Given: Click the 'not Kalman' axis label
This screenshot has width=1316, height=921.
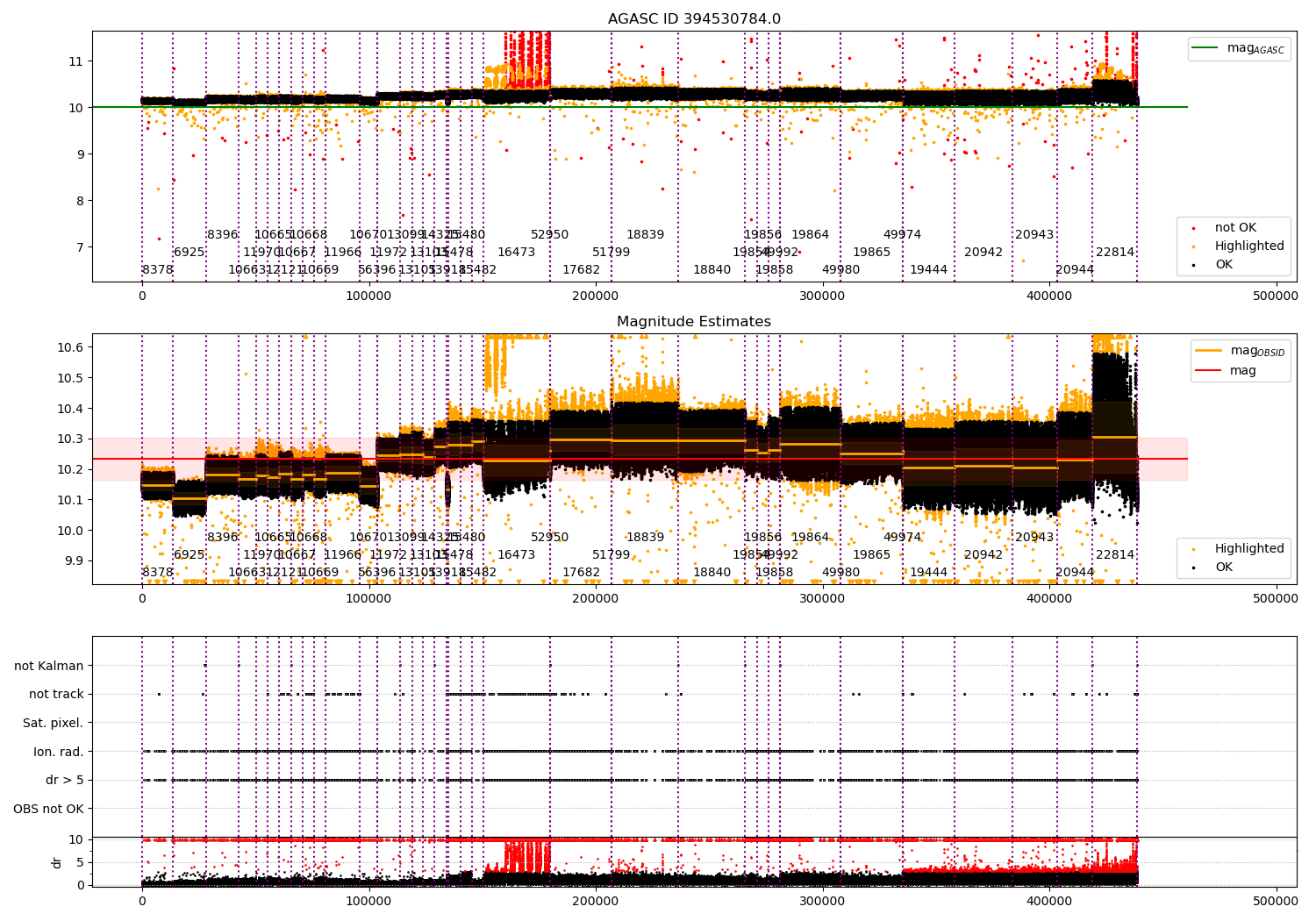Looking at the screenshot, I should 49,667.
